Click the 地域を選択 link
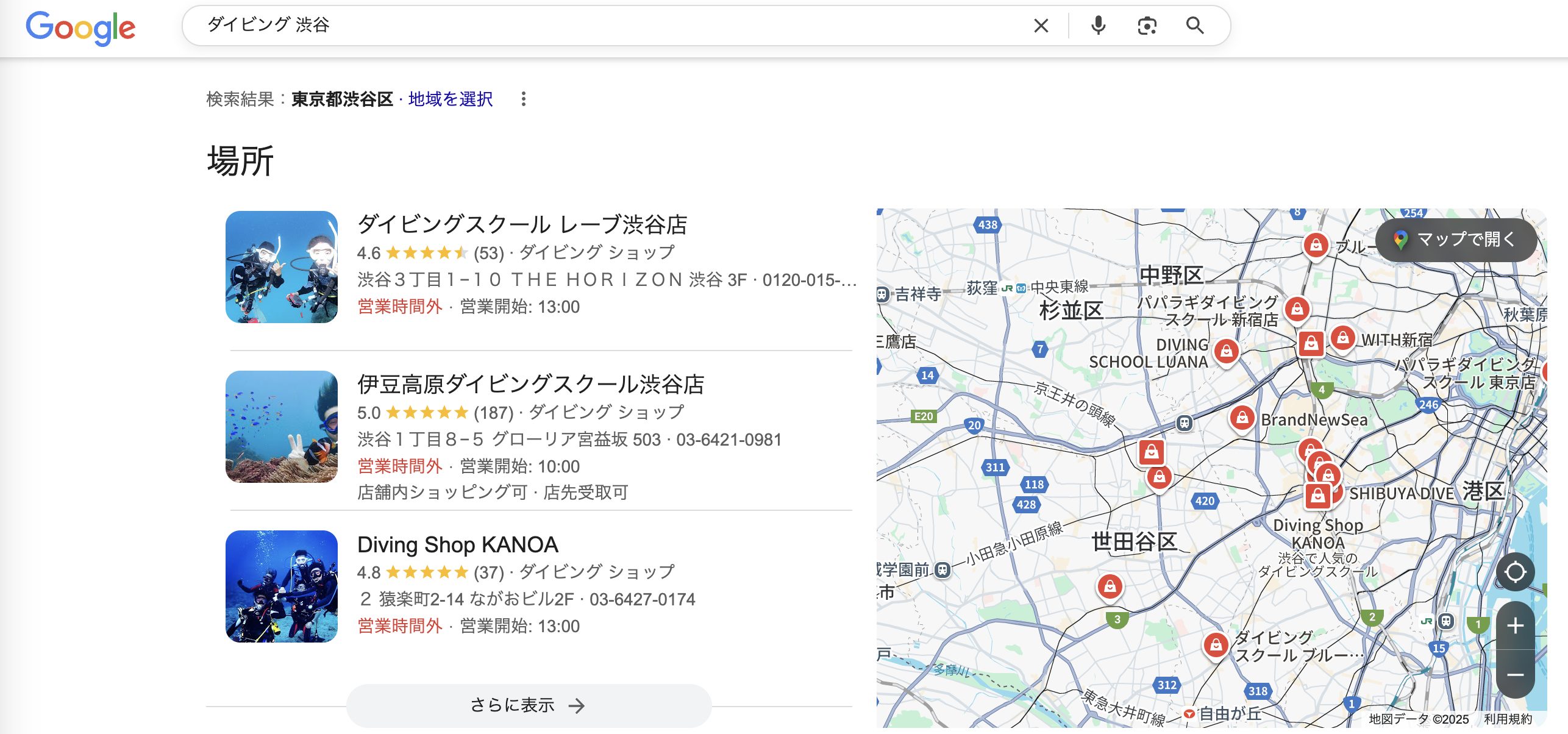Viewport: 1568px width, 734px height. click(x=451, y=99)
